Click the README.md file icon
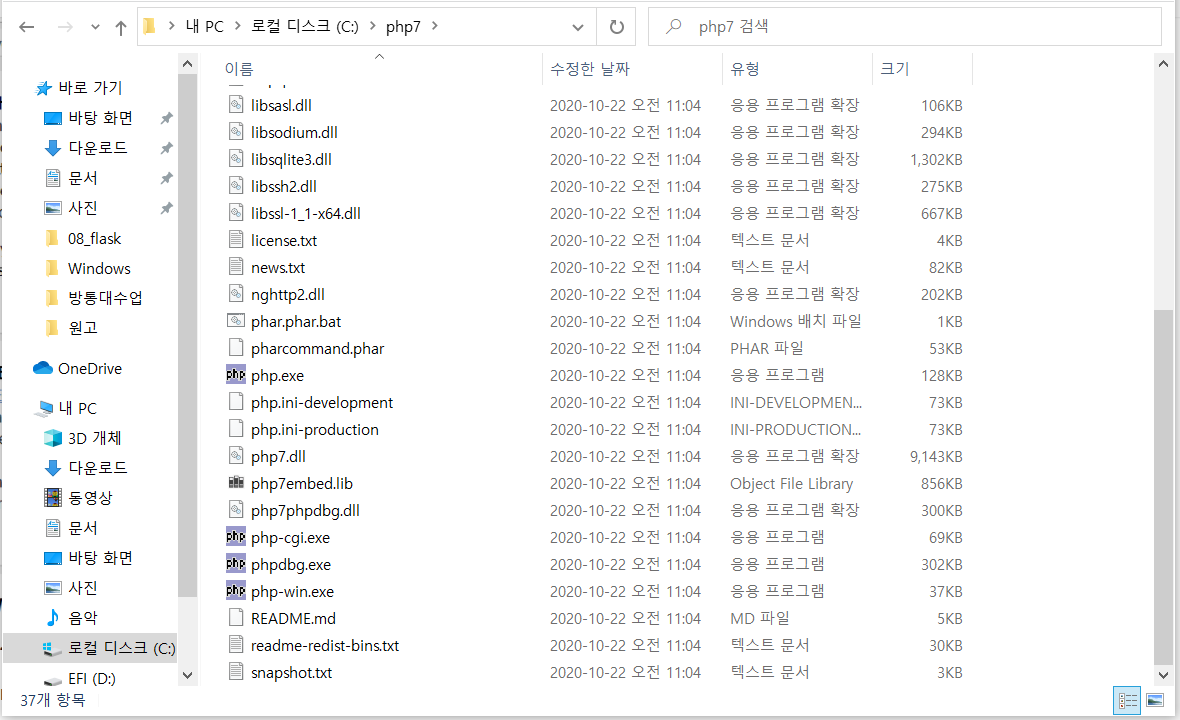Image resolution: width=1180 pixels, height=720 pixels. pos(236,618)
